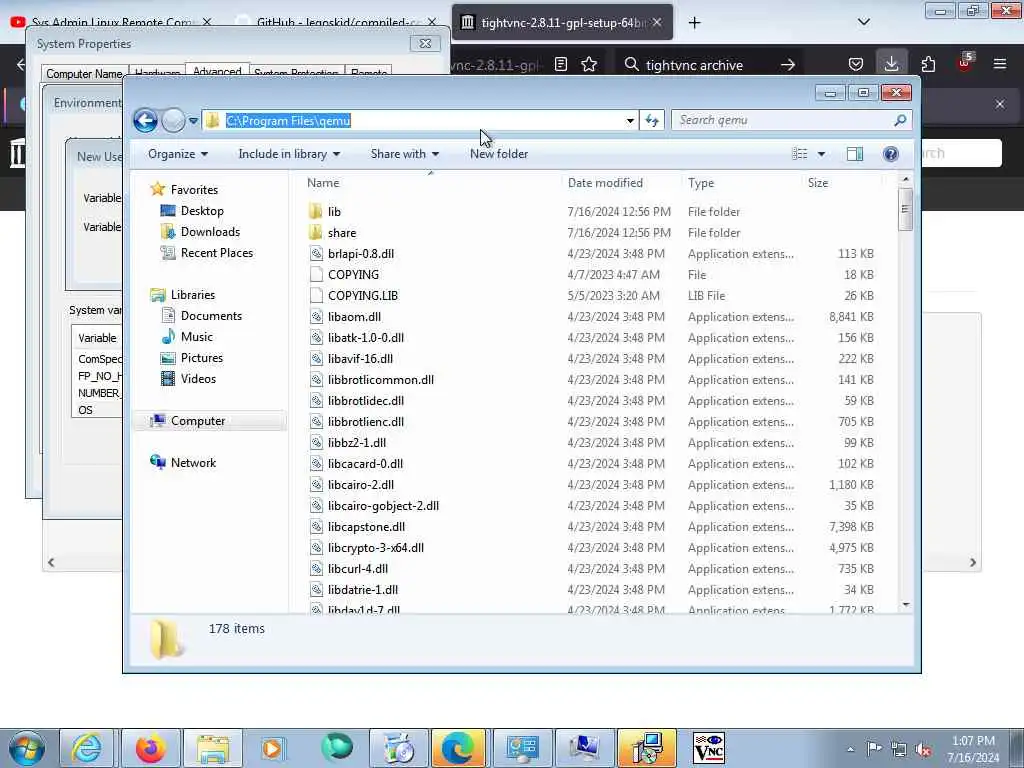Click the file list scroll down arrow
The image size is (1024, 768).
(905, 605)
